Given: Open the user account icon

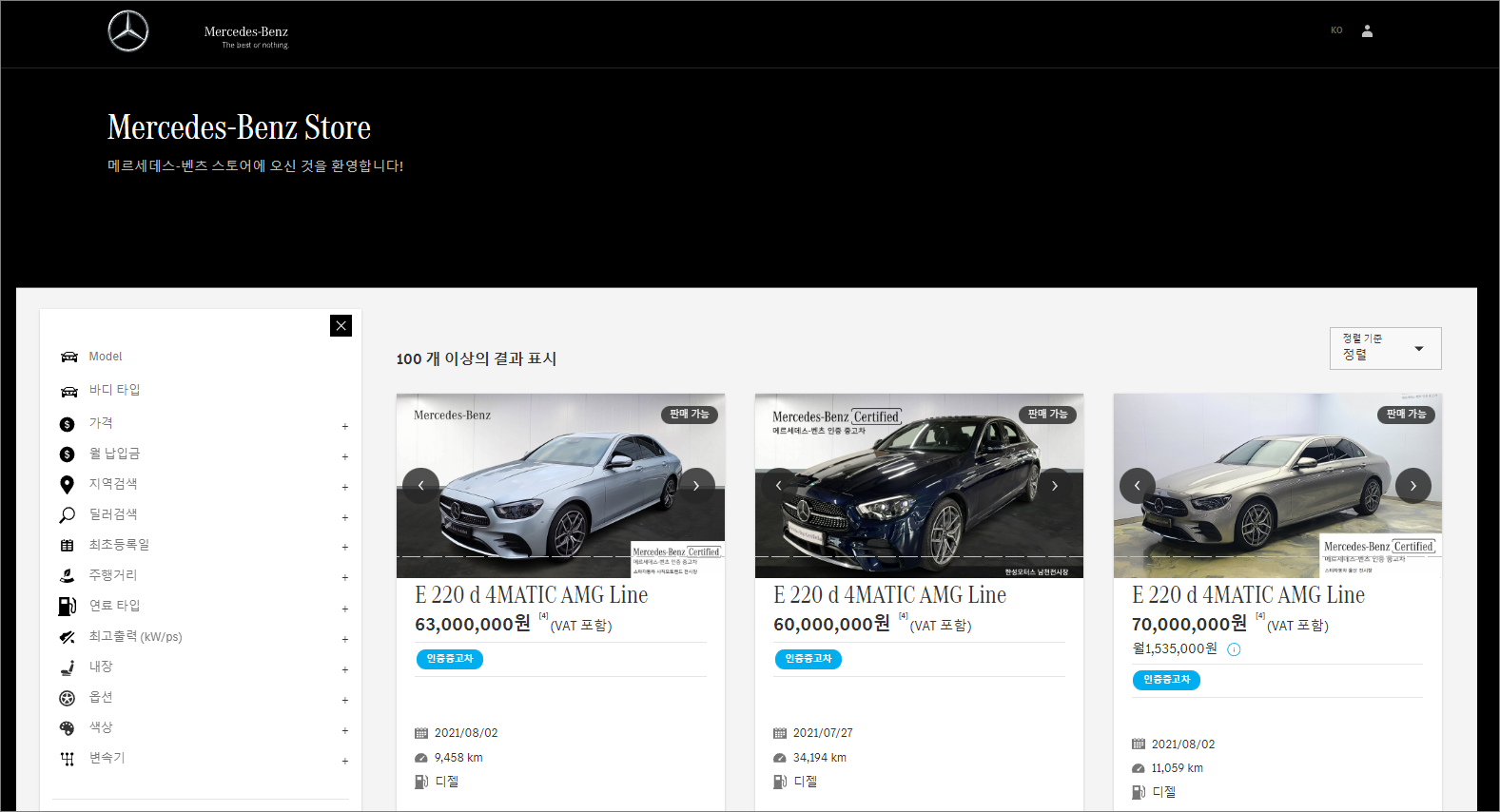Looking at the screenshot, I should [1367, 31].
